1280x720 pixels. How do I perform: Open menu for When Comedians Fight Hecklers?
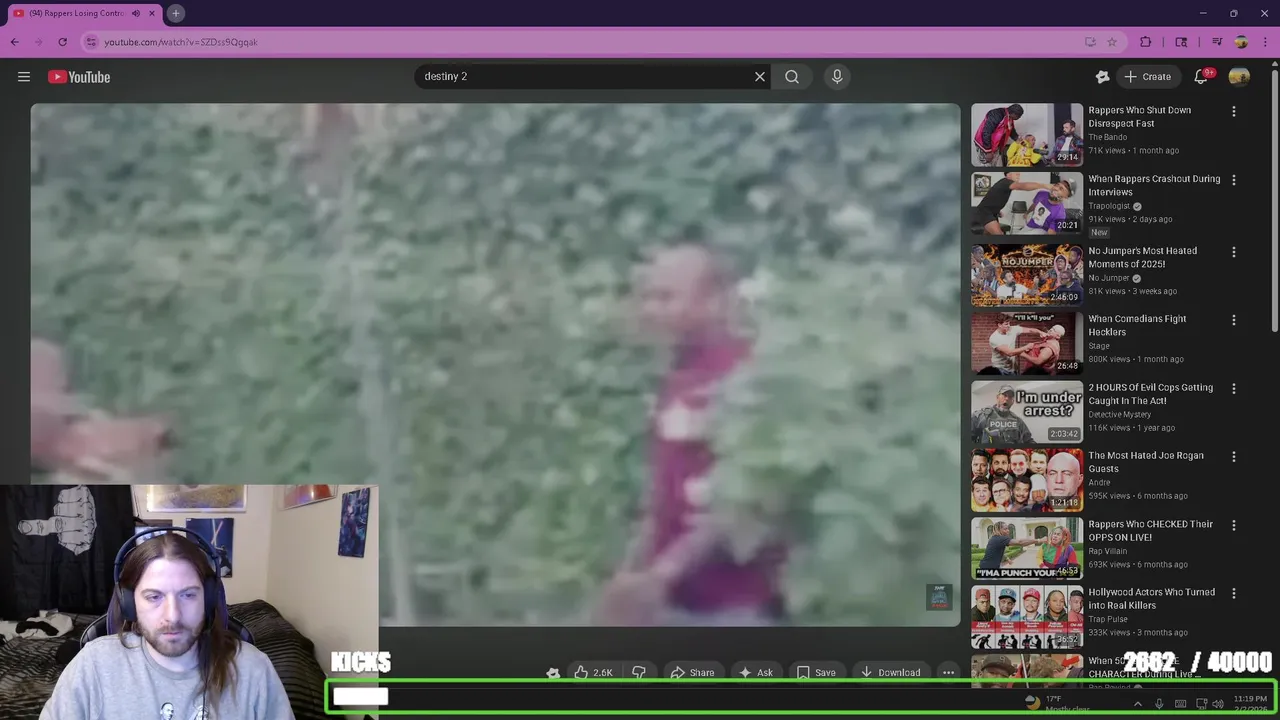(1233, 320)
